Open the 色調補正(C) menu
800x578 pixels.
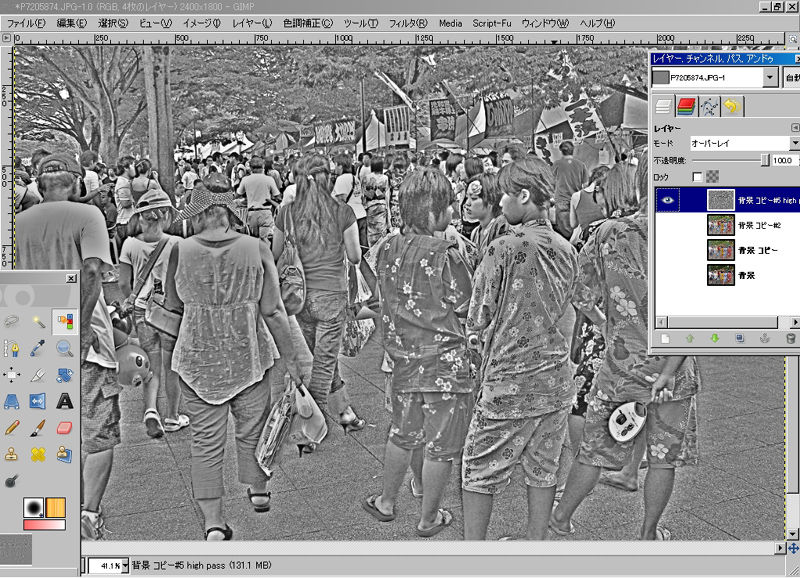click(308, 23)
